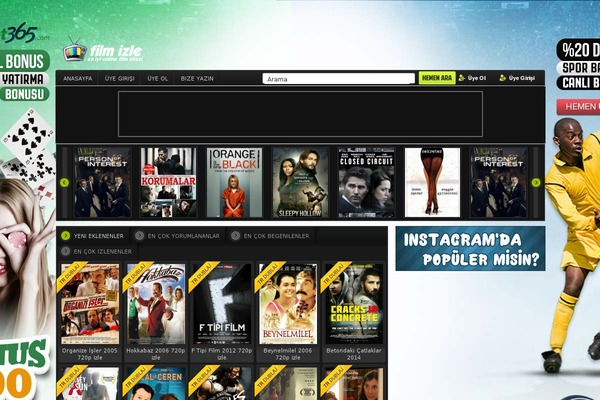Click the F Tipi Film 2012 720p title
The image size is (600, 400).
click(222, 354)
